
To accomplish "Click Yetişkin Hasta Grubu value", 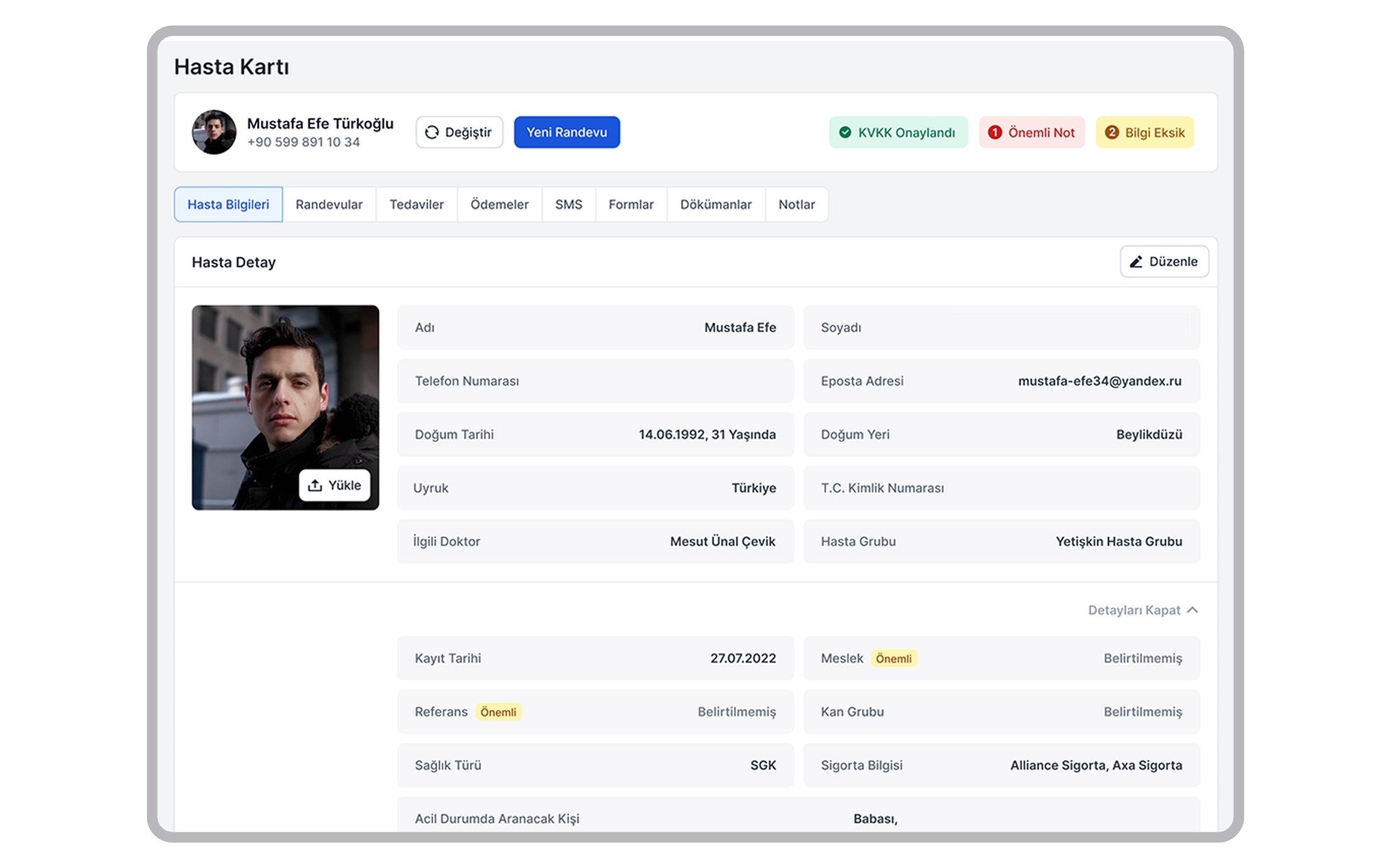I will coord(1119,541).
